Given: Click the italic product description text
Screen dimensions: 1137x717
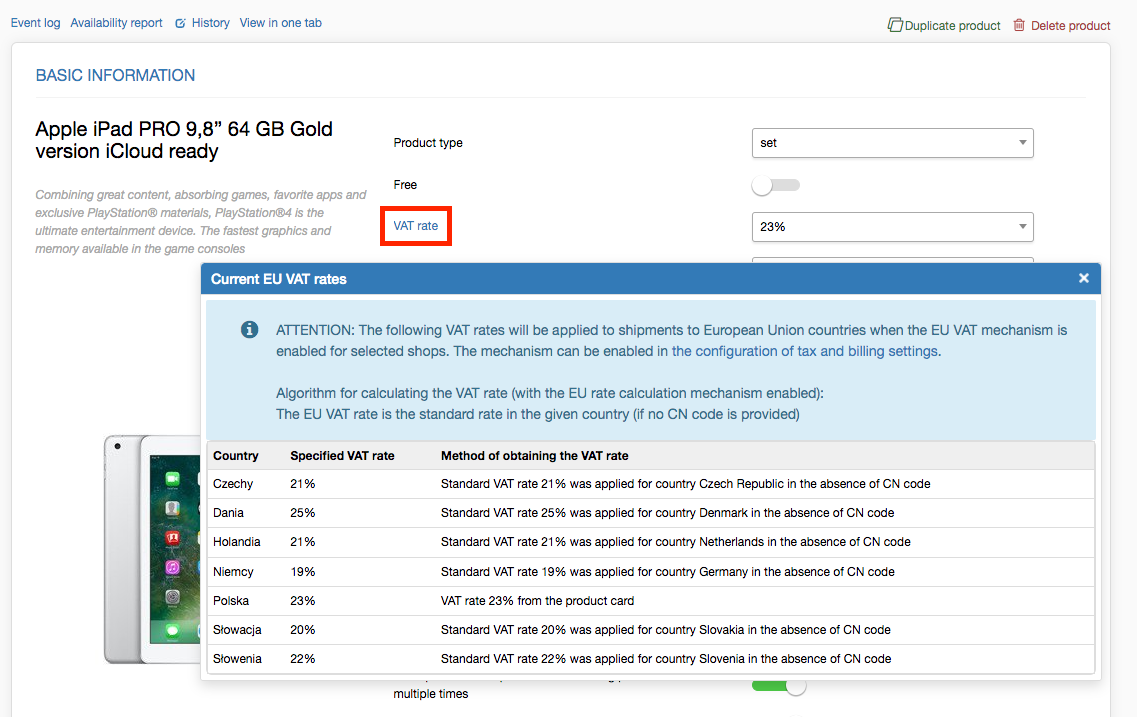Looking at the screenshot, I should pyautogui.click(x=201, y=222).
